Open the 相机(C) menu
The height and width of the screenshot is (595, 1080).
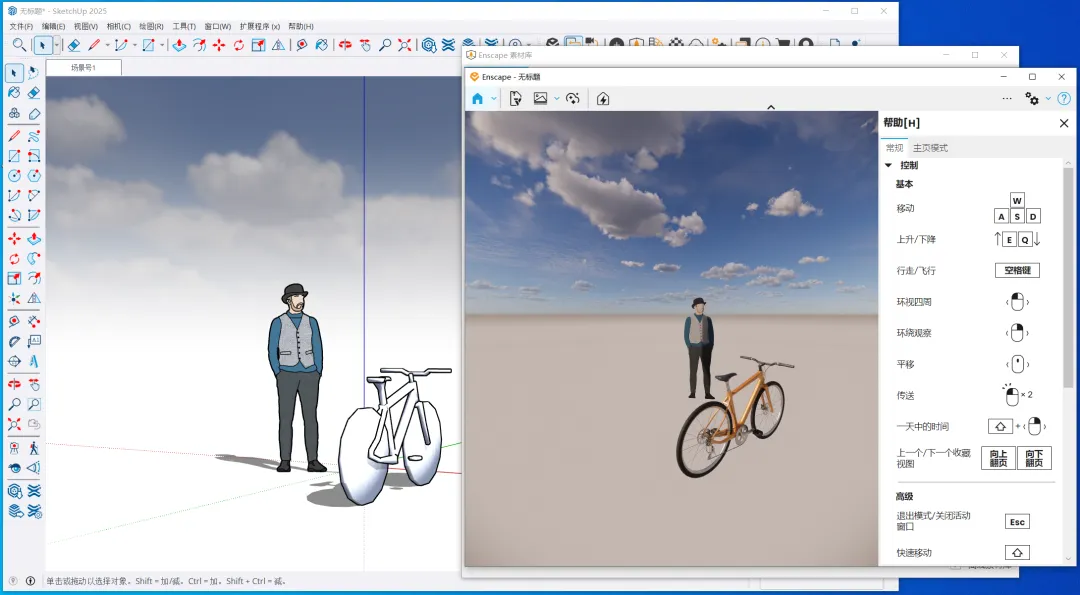click(x=118, y=26)
